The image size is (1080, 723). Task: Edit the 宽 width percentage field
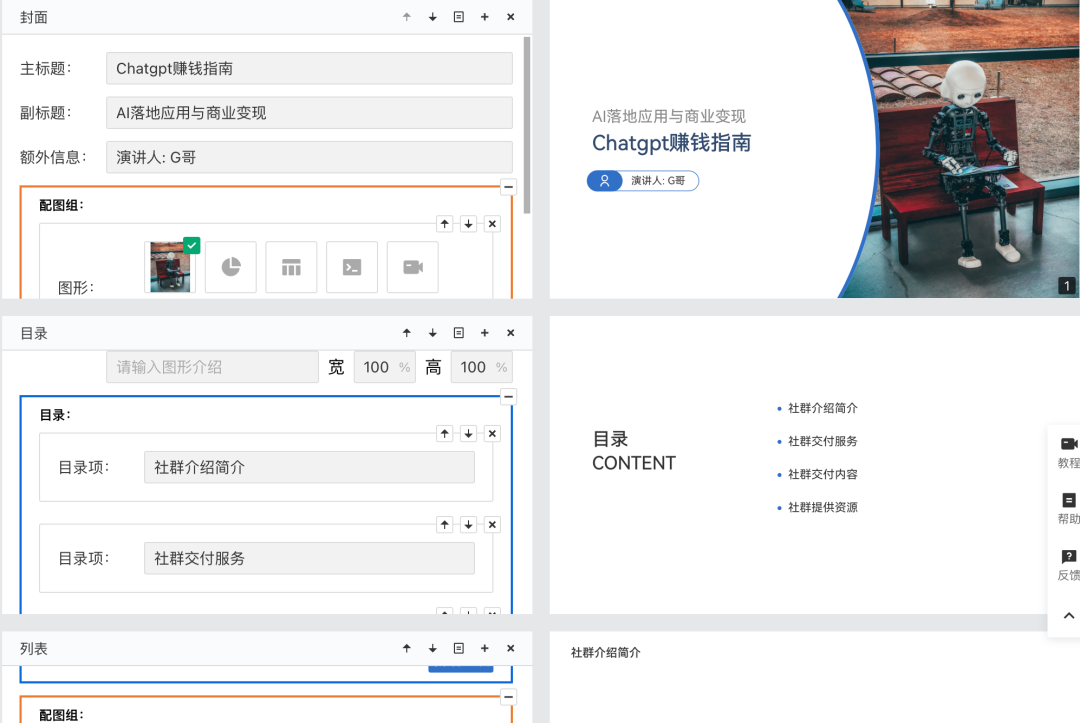point(384,367)
